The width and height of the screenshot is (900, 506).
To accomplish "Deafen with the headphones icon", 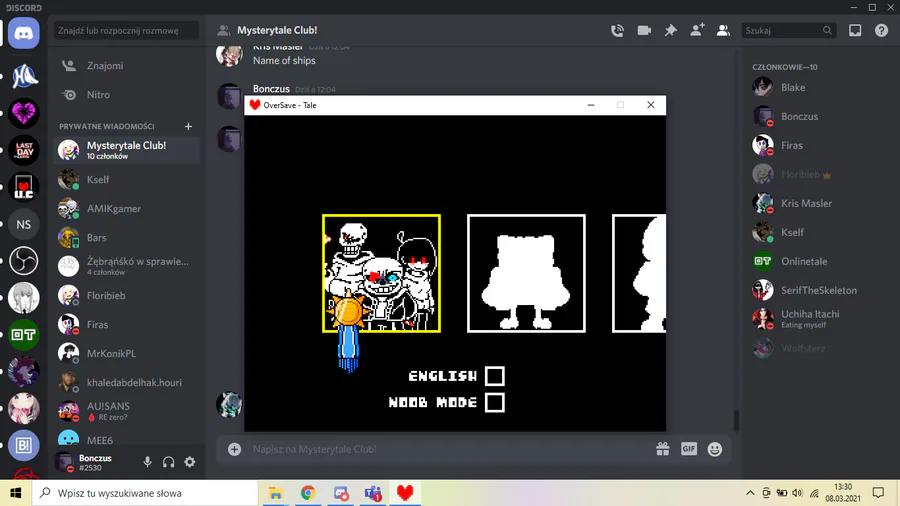I will click(168, 462).
